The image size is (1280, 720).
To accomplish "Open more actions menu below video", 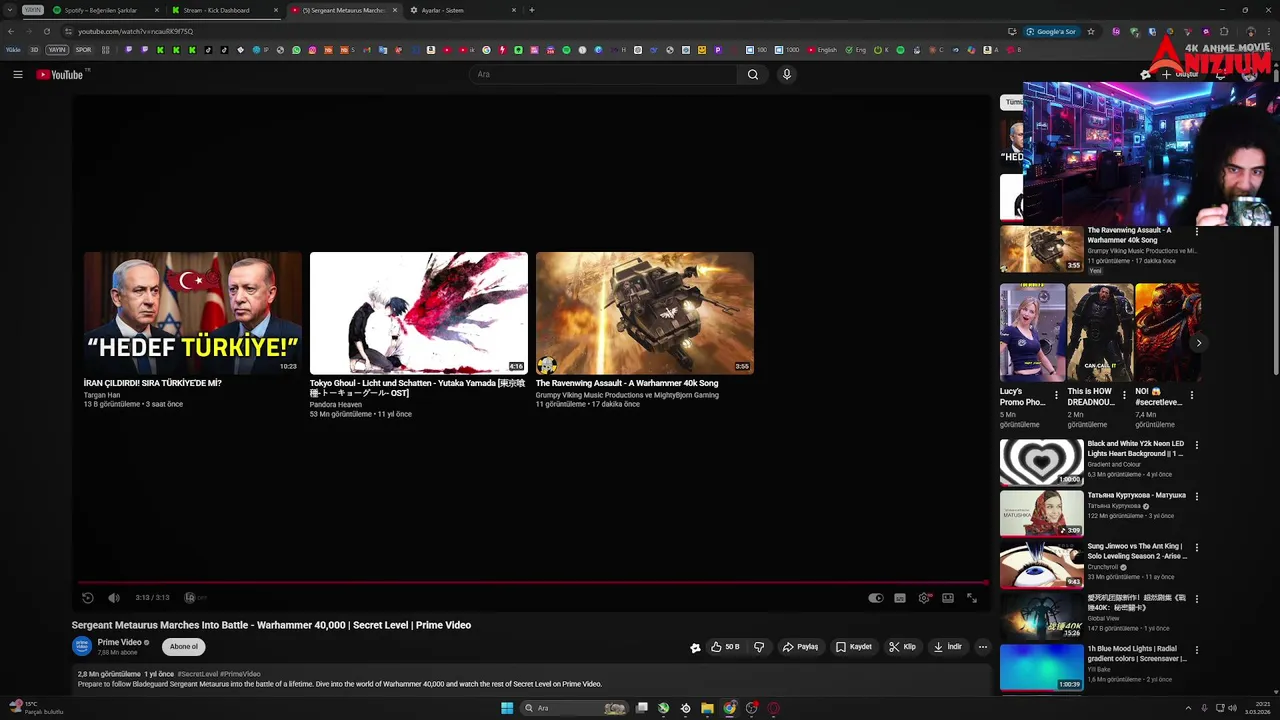I will pyautogui.click(x=983, y=647).
